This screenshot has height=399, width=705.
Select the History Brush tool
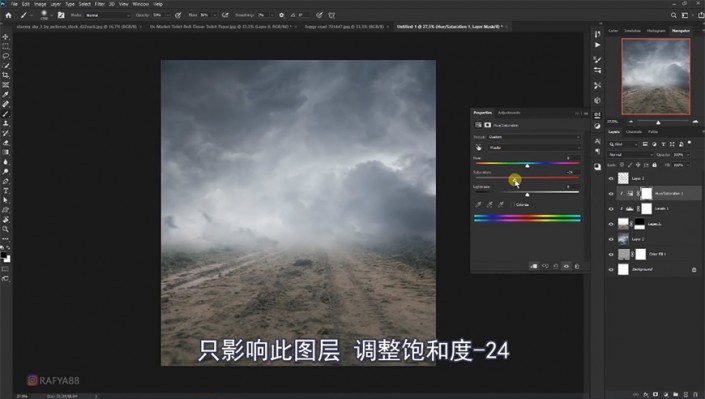click(5, 133)
